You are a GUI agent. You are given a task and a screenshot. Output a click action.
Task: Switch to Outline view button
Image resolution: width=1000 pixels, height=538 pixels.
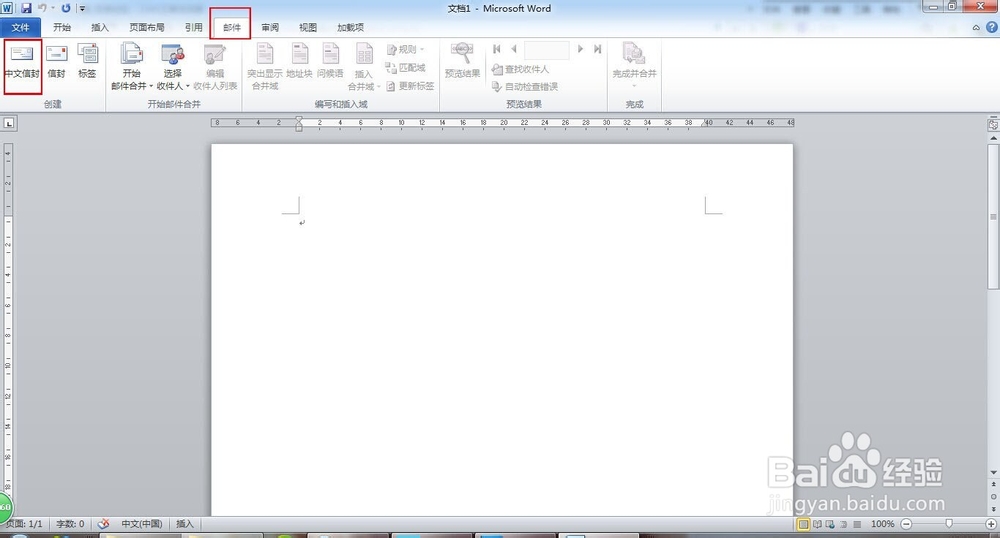844,524
